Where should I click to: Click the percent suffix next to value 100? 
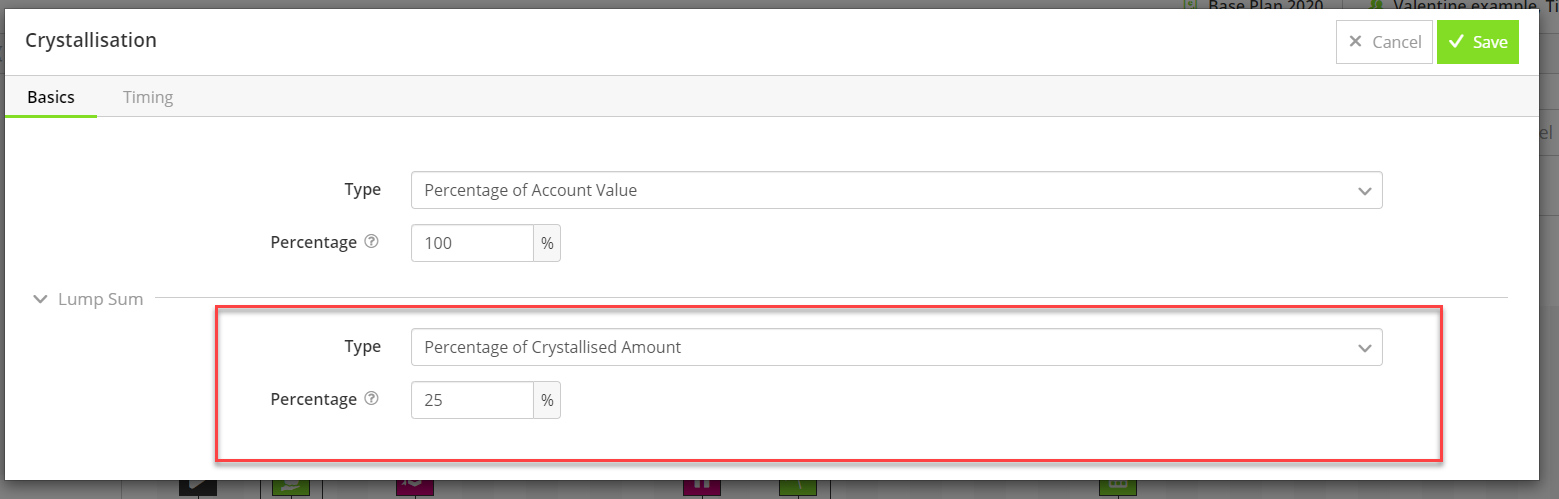point(547,243)
